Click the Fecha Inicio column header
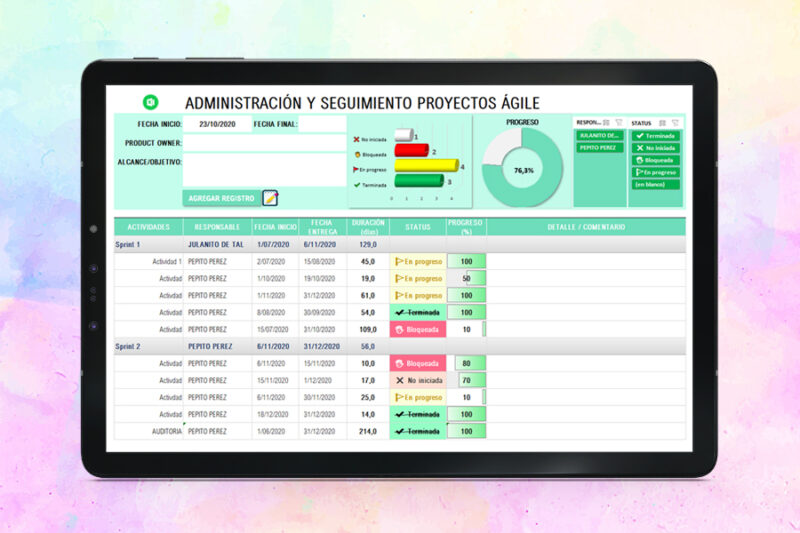Image resolution: width=800 pixels, height=533 pixels. [276, 227]
